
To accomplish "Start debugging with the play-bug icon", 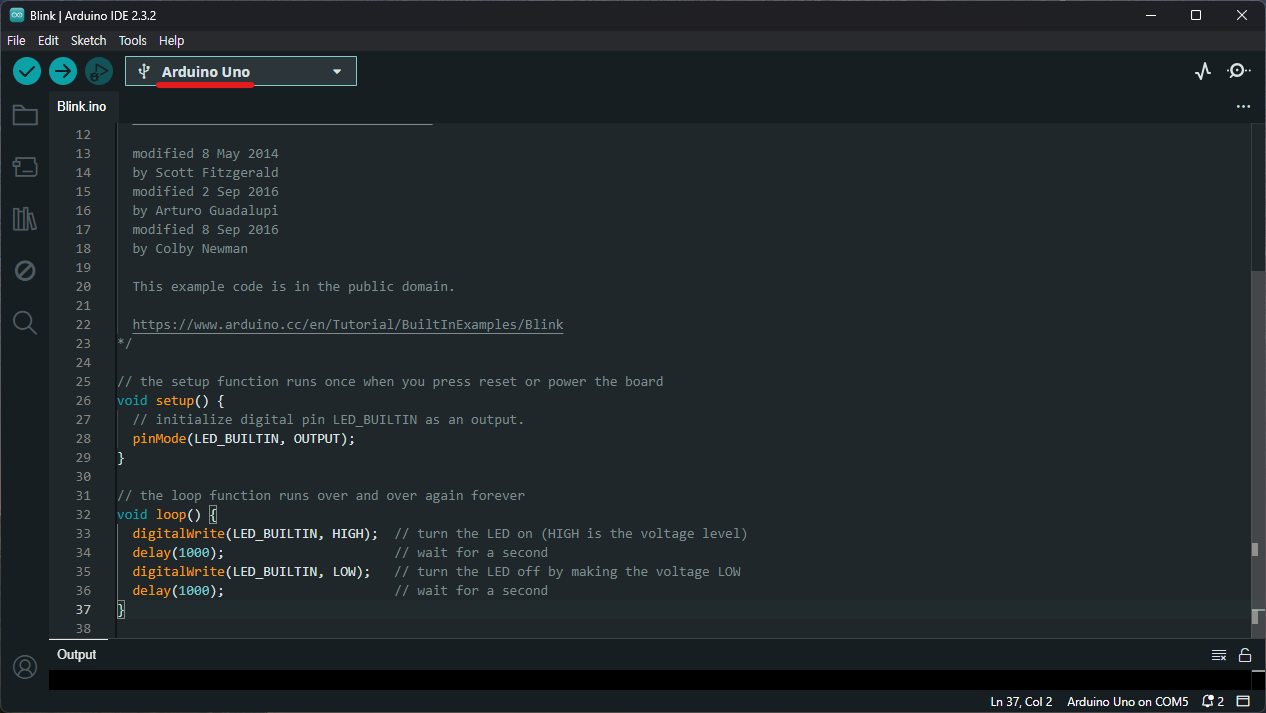I will click(x=98, y=71).
